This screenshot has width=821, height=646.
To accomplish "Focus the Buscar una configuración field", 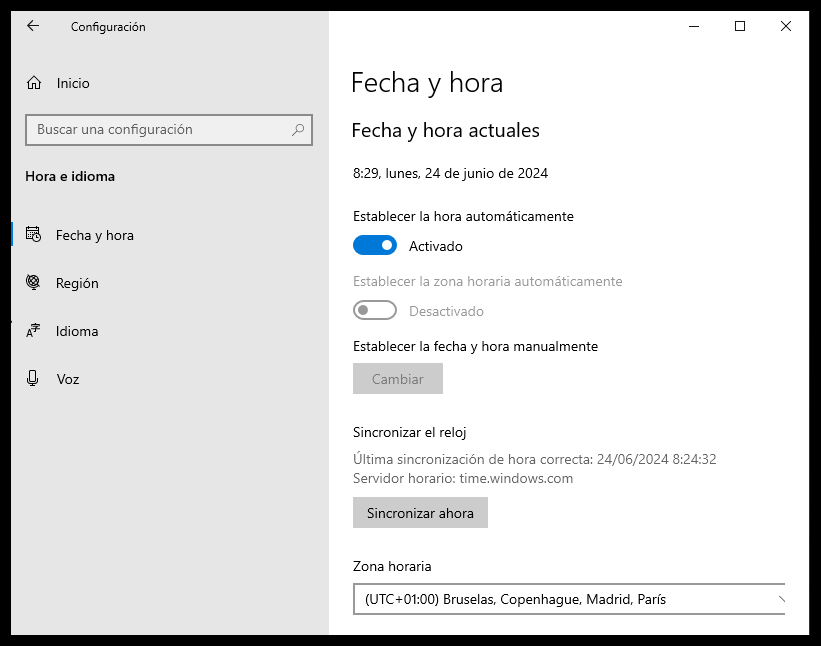I will tap(169, 129).
